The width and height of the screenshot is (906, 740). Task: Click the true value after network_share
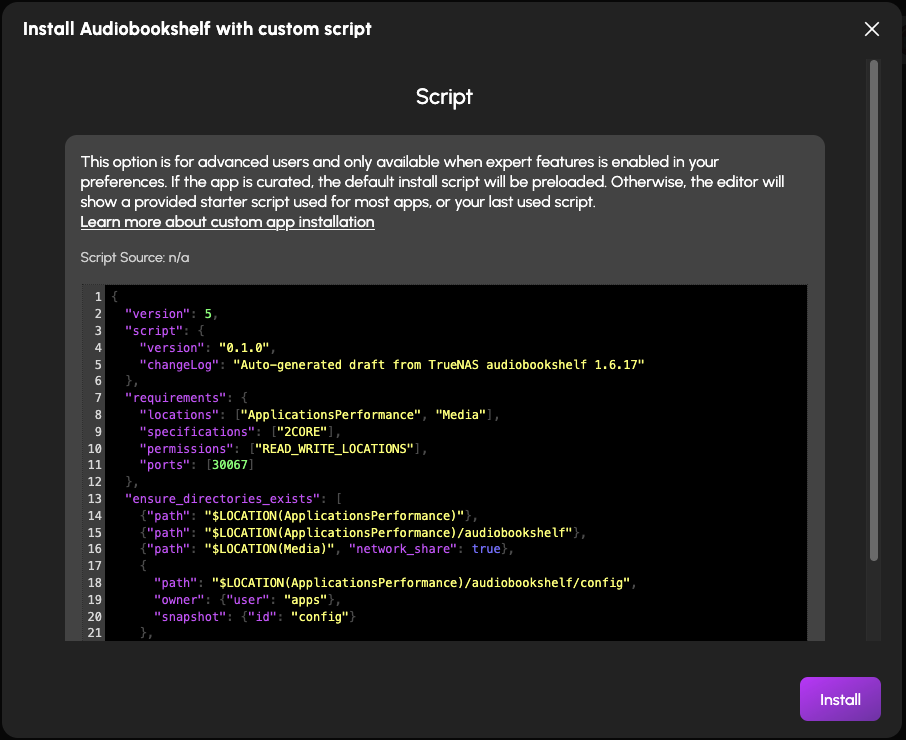point(486,549)
